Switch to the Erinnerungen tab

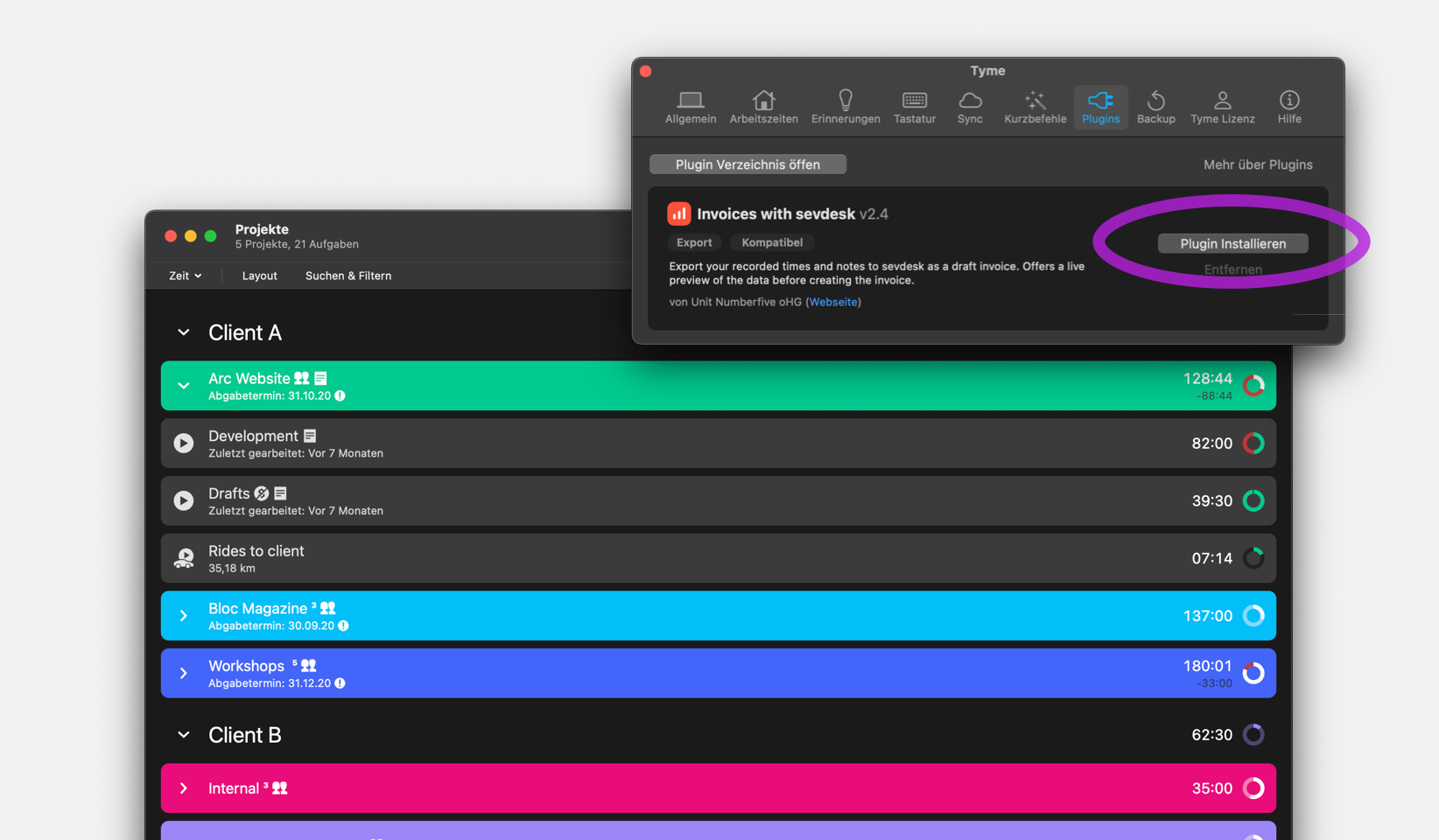tap(846, 108)
